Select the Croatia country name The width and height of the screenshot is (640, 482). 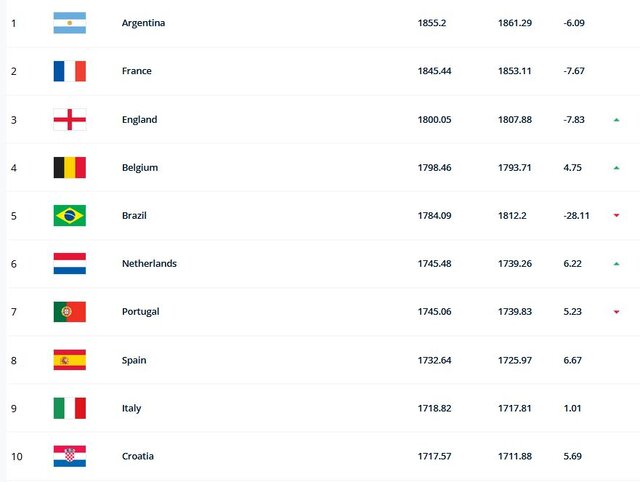137,456
